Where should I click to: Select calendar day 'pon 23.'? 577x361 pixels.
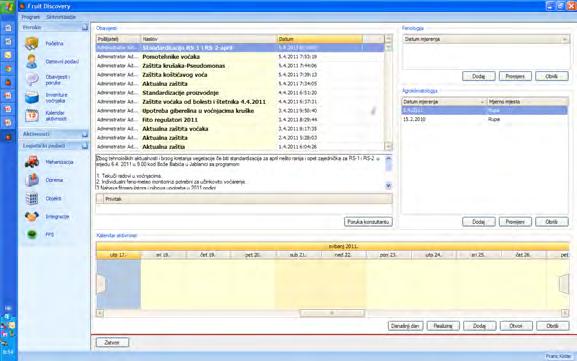point(388,255)
